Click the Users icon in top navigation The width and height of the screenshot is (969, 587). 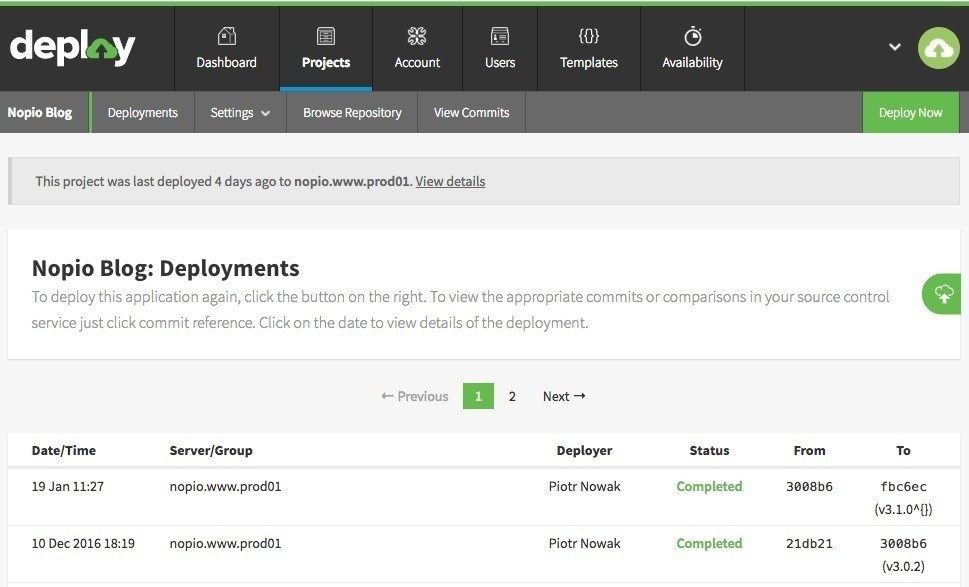coord(499,36)
